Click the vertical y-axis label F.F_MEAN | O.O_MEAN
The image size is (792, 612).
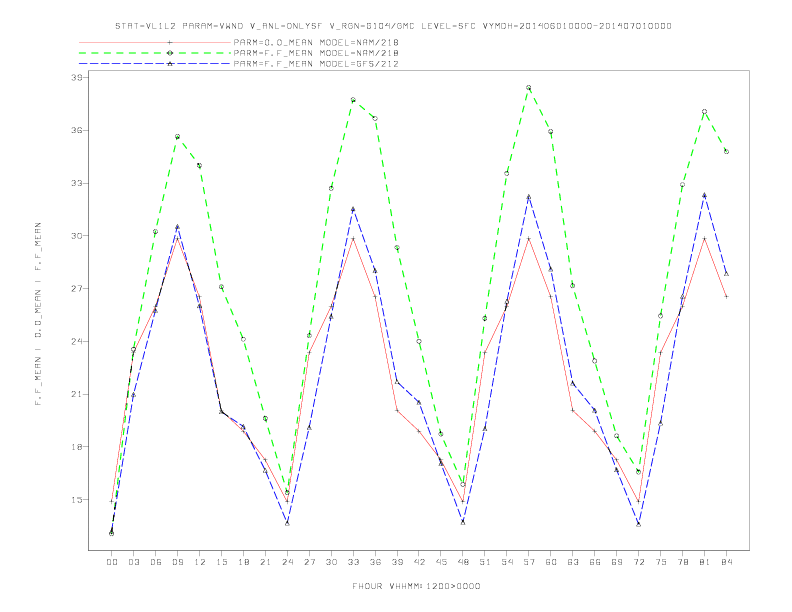pos(38,314)
